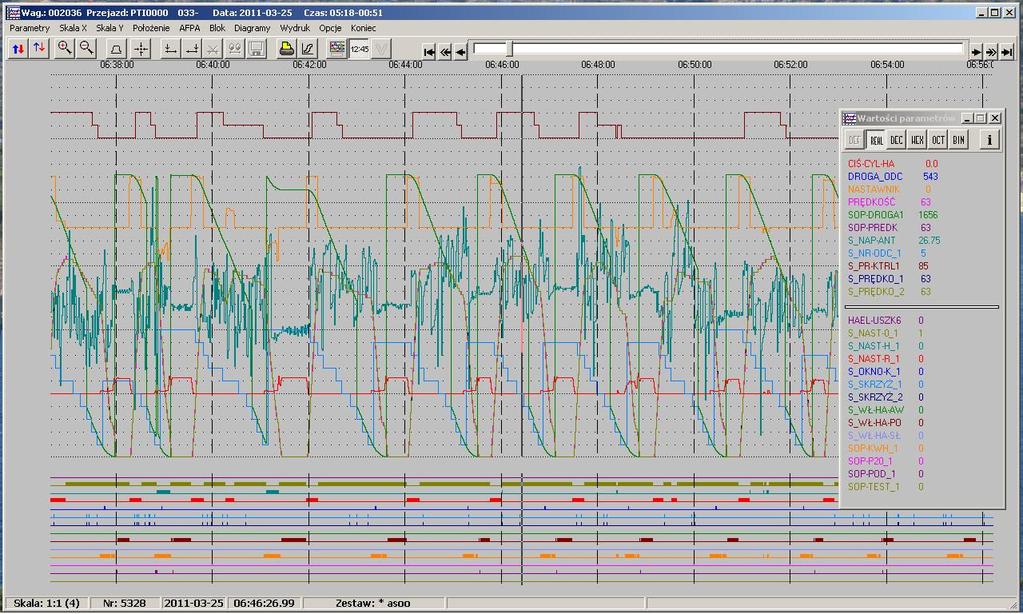Activate the crosshair cursor tool
Screen dimensions: 1023x614
pos(141,48)
